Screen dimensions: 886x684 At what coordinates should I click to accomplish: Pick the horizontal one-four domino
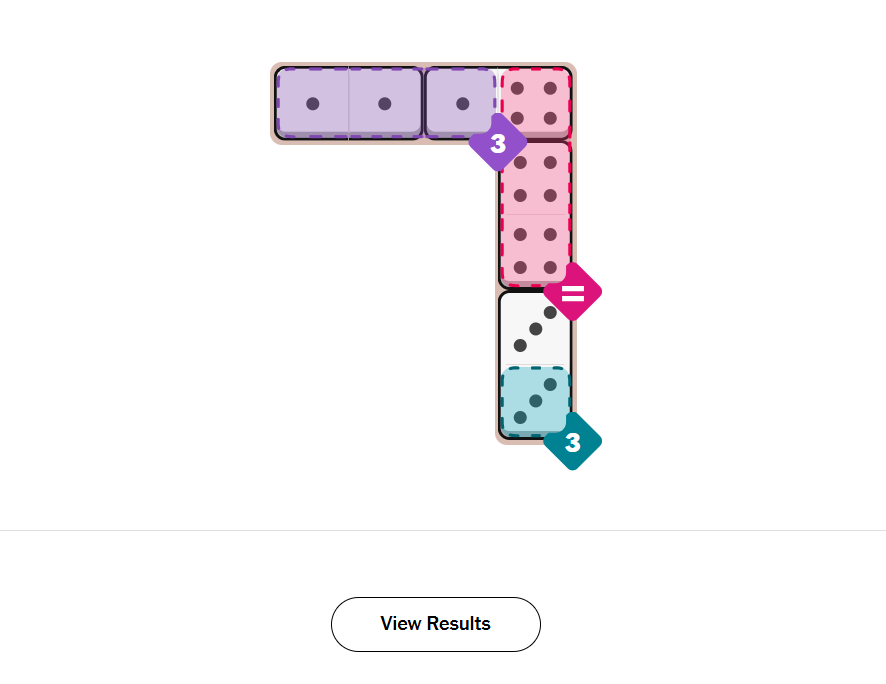498,103
